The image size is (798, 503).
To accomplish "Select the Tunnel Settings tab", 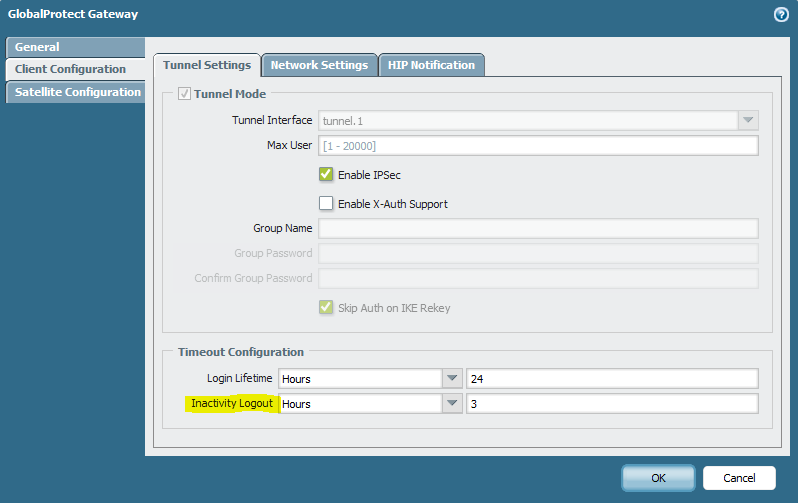I will [207, 65].
